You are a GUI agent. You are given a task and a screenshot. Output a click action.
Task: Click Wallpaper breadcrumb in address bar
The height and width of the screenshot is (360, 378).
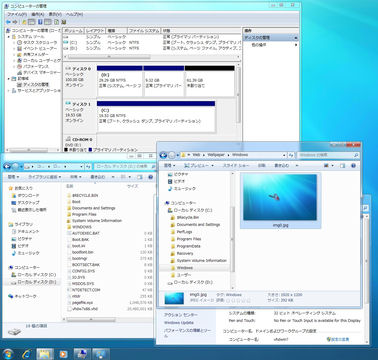tap(216, 155)
